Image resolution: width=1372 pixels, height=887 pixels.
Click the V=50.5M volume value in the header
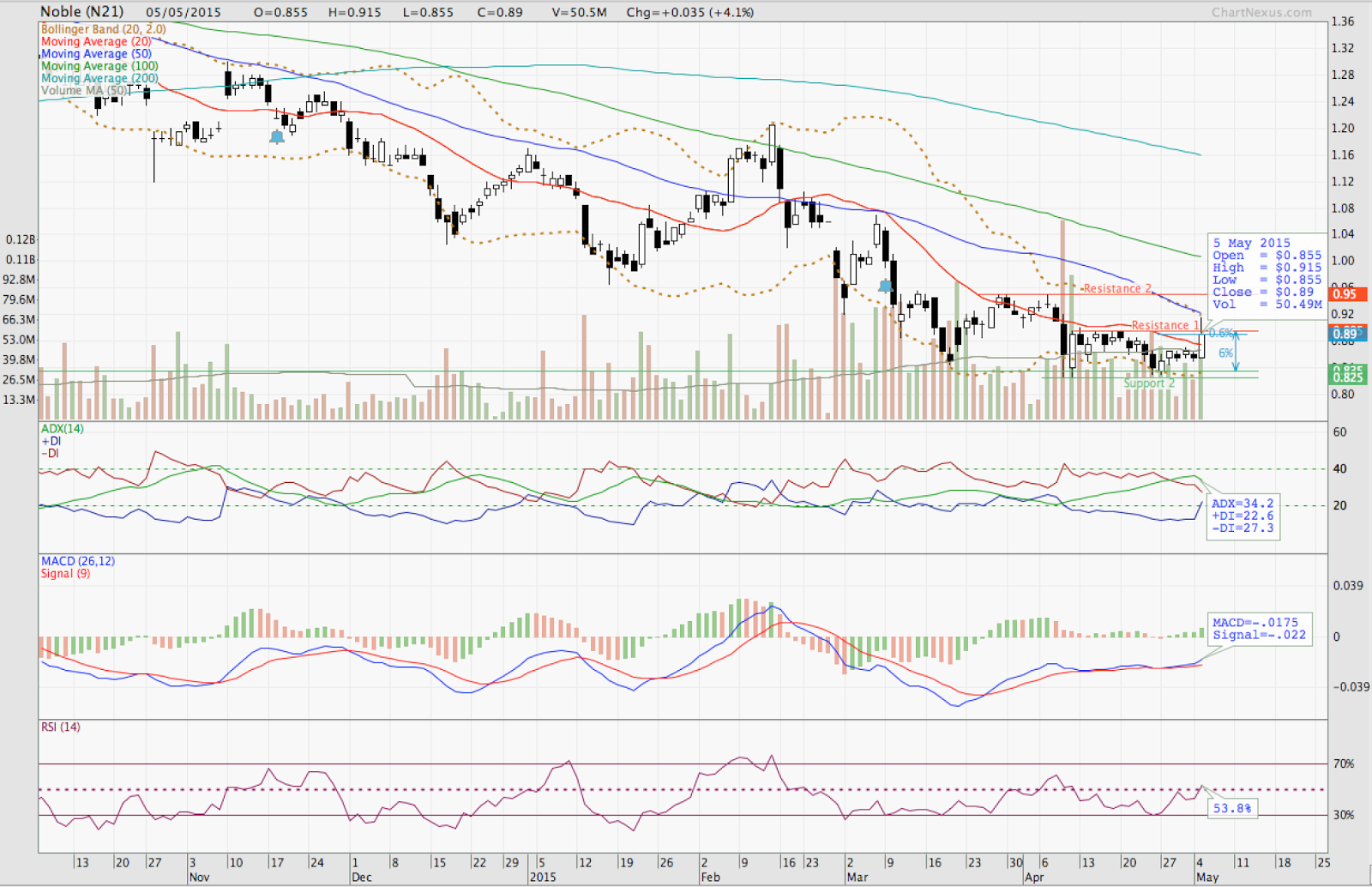[x=580, y=12]
